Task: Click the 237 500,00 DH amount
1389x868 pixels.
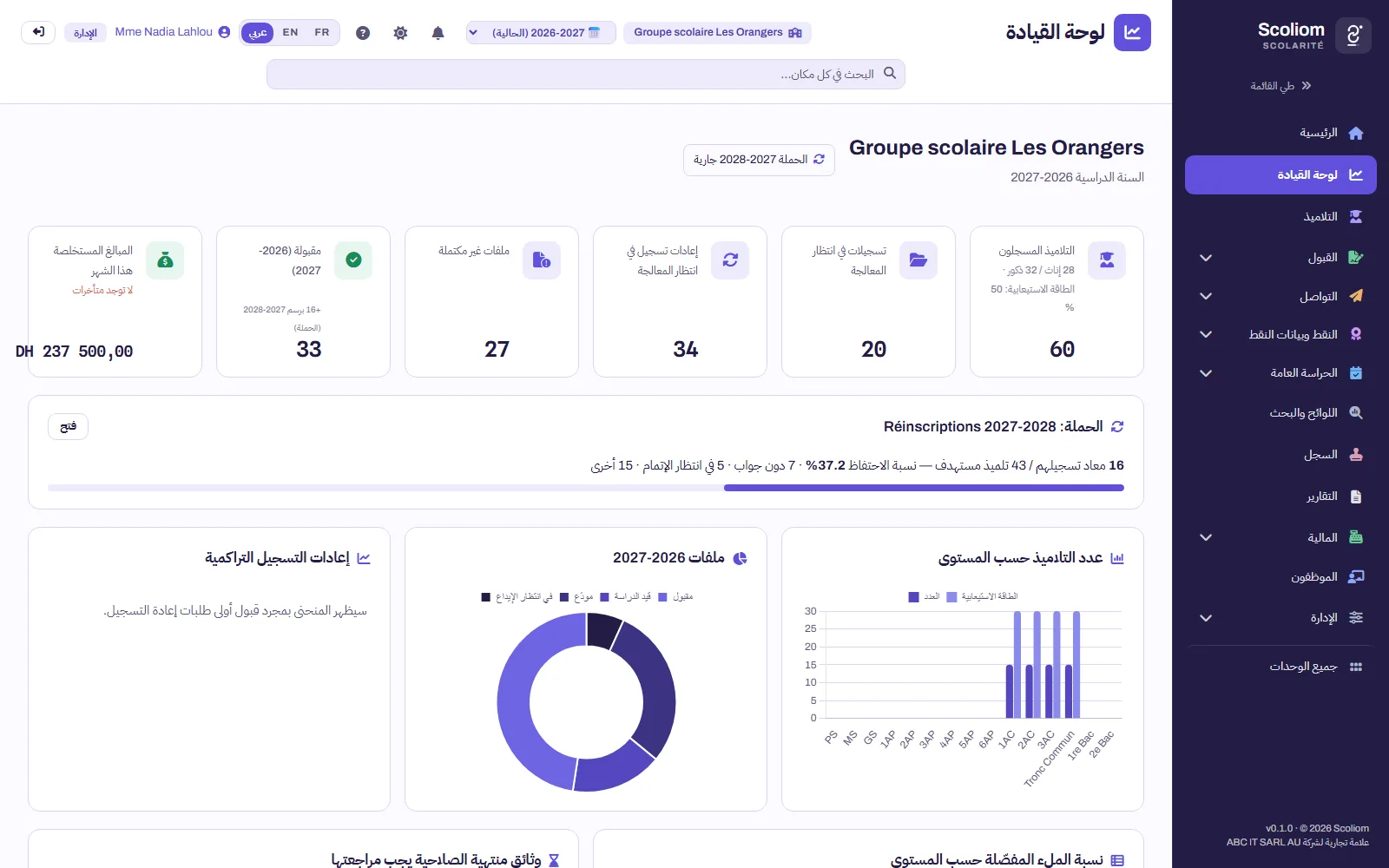Action: click(x=75, y=352)
